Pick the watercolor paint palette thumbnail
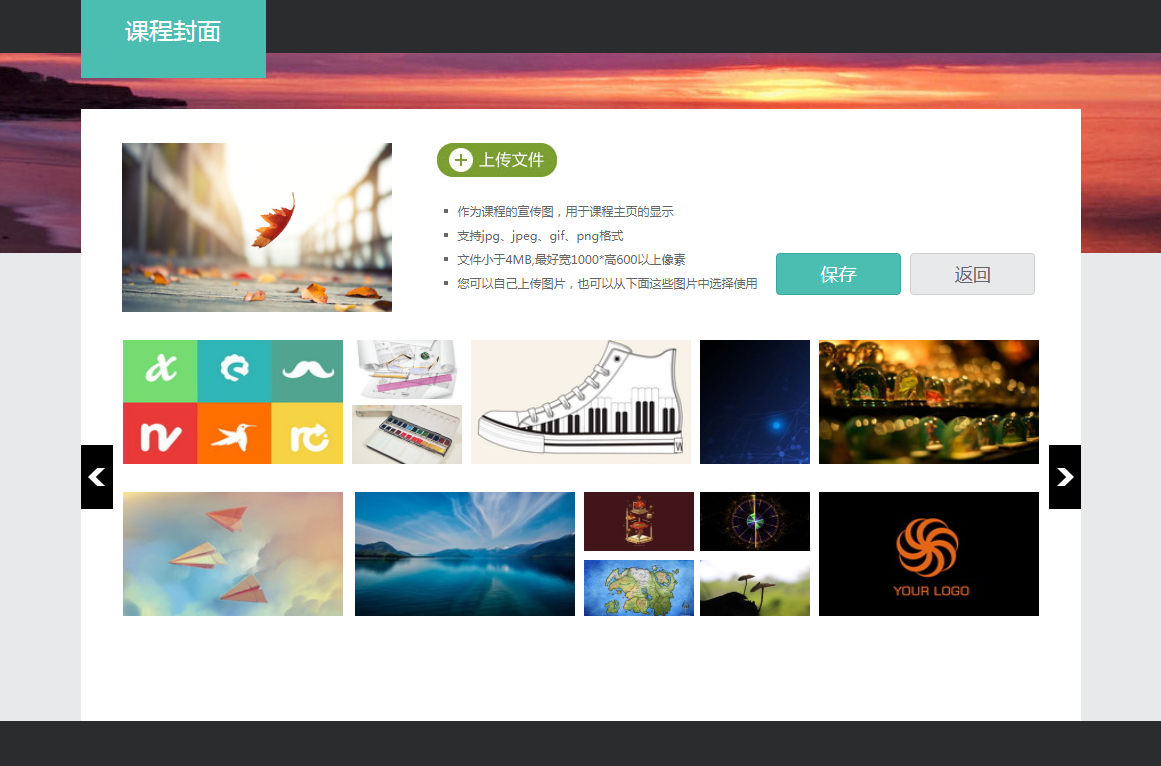1161x766 pixels. tap(406, 434)
